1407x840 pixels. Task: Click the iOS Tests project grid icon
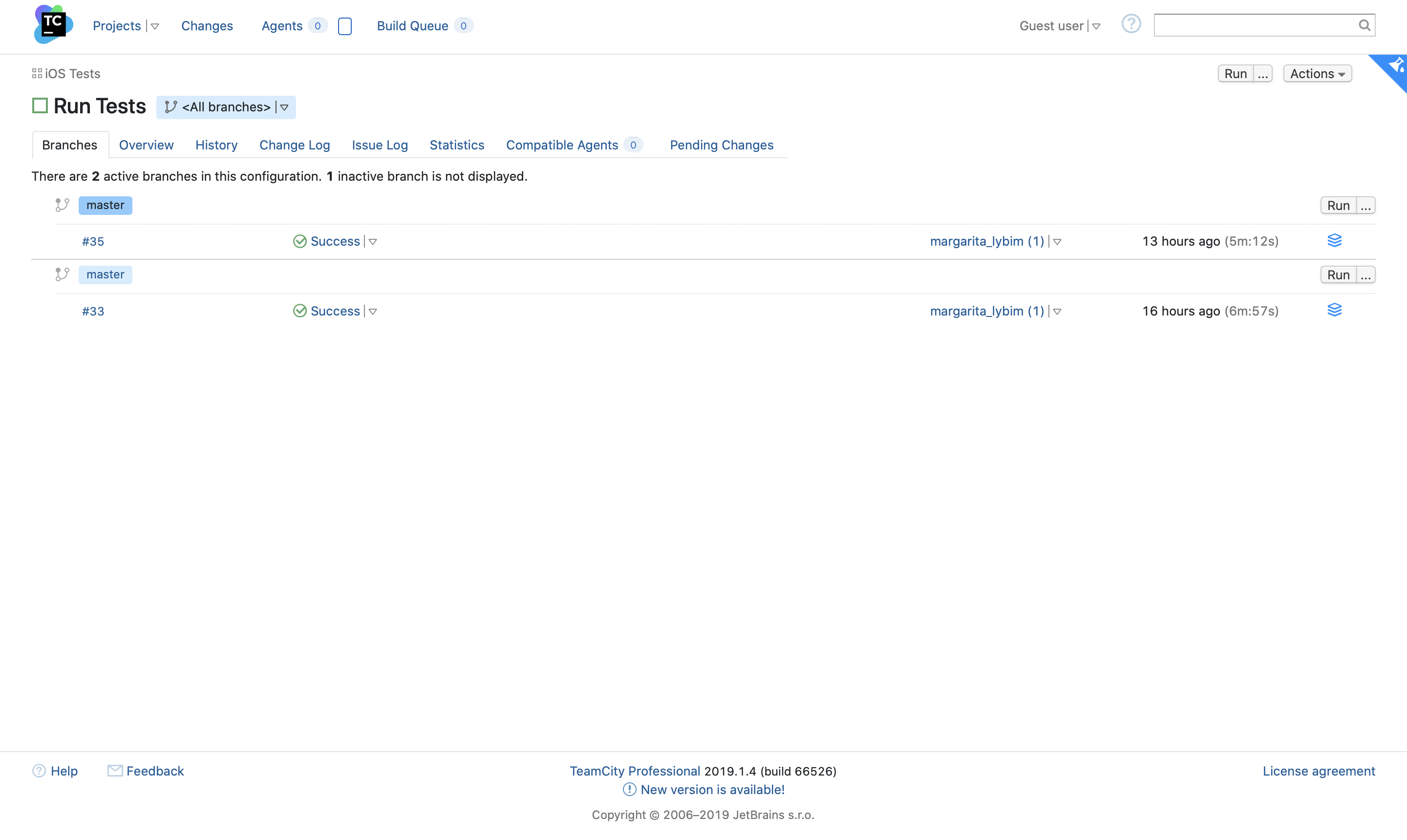(x=37, y=74)
